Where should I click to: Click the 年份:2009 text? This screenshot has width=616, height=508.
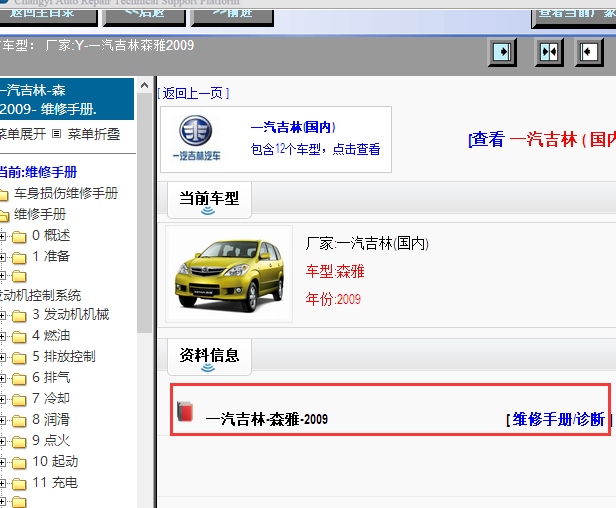[x=333, y=299]
